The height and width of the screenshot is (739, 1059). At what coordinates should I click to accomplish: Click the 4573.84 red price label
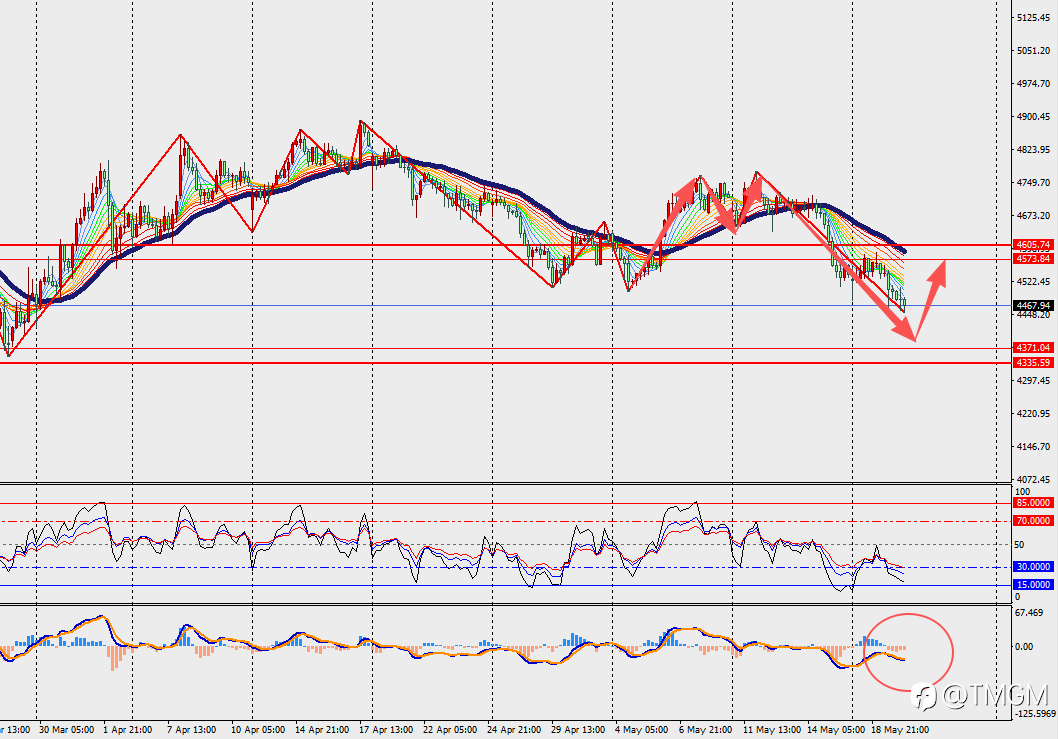[1033, 259]
